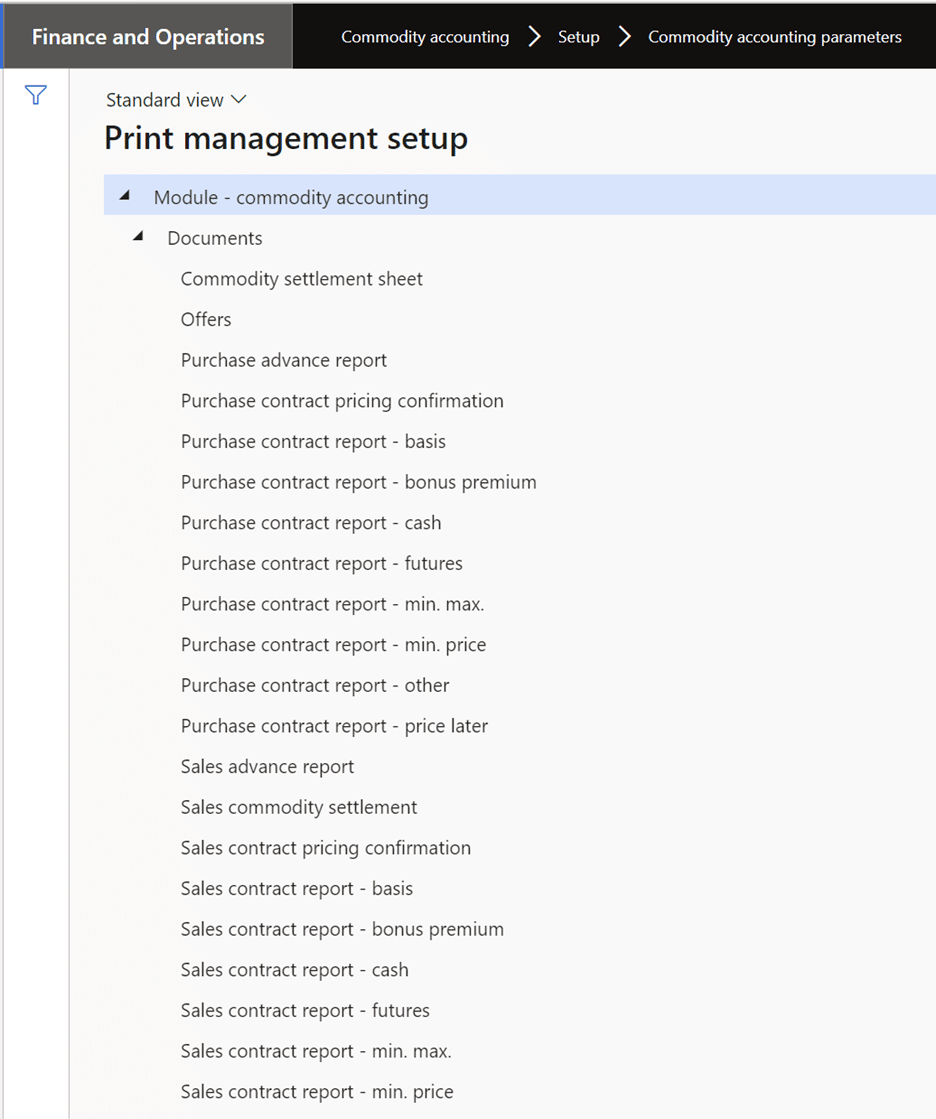Image resolution: width=936 pixels, height=1119 pixels.
Task: Select Purchase contract report - price later
Action: pos(333,725)
